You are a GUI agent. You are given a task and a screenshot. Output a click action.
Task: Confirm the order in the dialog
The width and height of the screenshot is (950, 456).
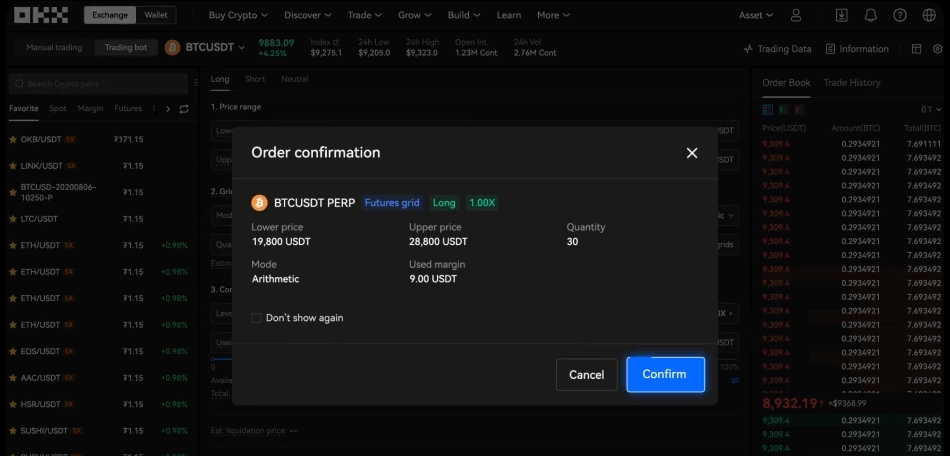[665, 374]
